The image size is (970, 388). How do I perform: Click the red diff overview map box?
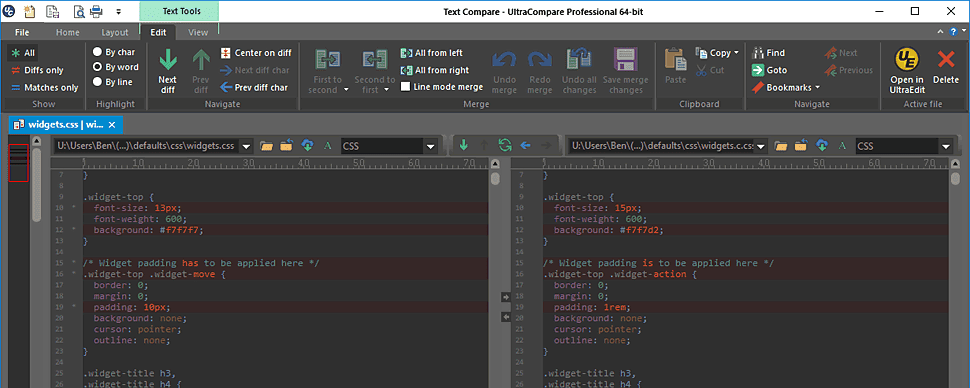click(x=19, y=163)
